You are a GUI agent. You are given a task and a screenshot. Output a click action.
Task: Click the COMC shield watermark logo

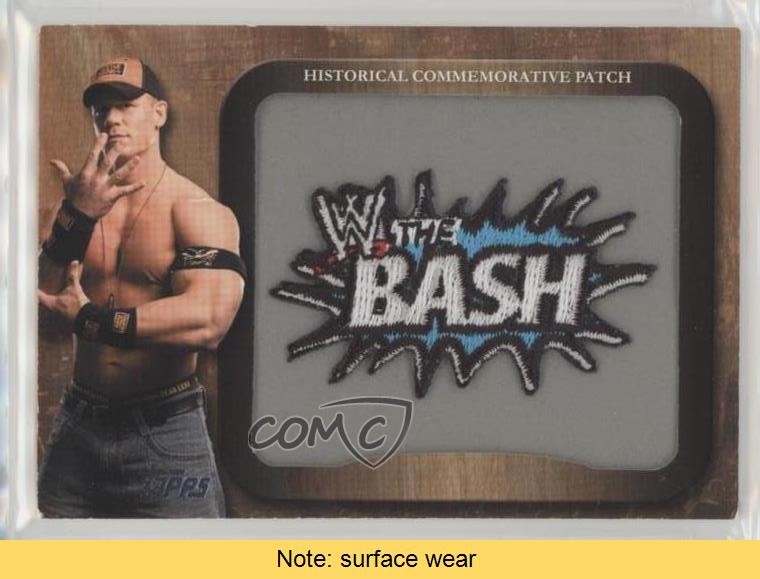click(x=331, y=431)
